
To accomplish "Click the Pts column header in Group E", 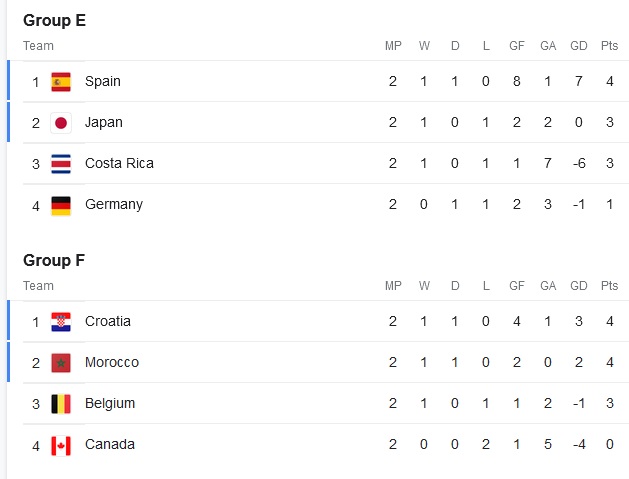I will click(609, 46).
